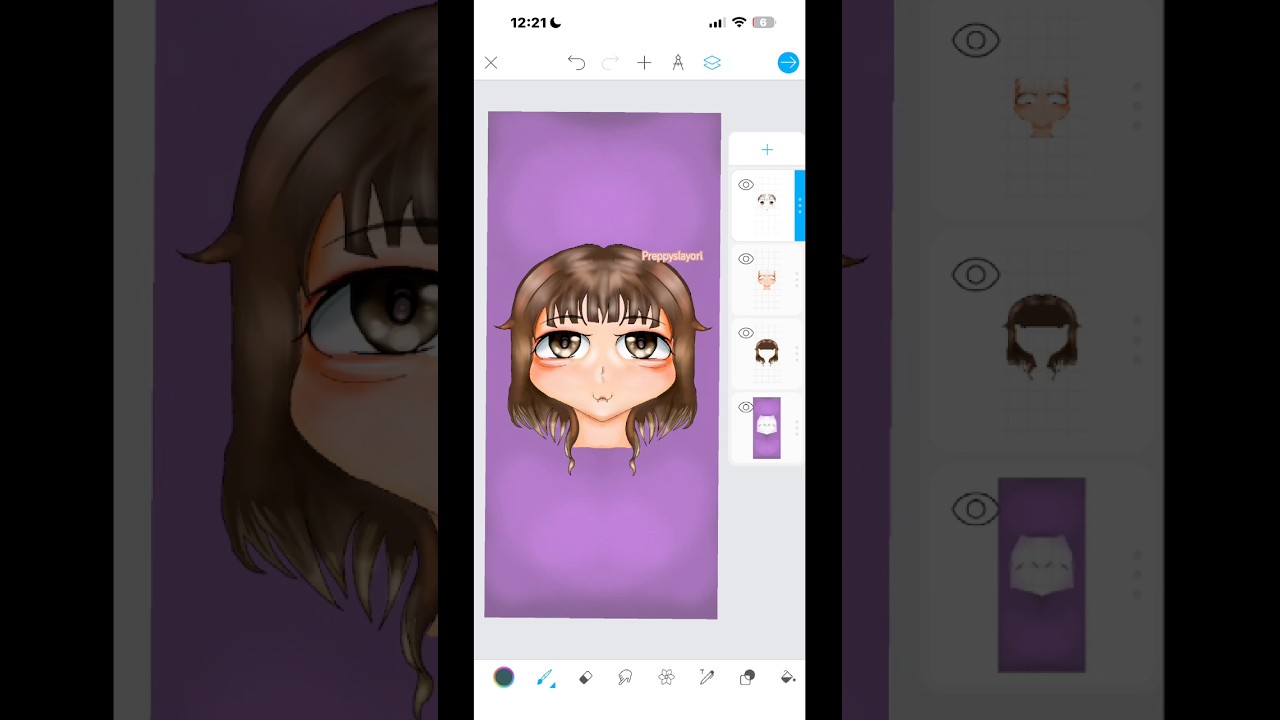Select the pen with text tool
This screenshot has width=1280, height=720.
point(707,677)
